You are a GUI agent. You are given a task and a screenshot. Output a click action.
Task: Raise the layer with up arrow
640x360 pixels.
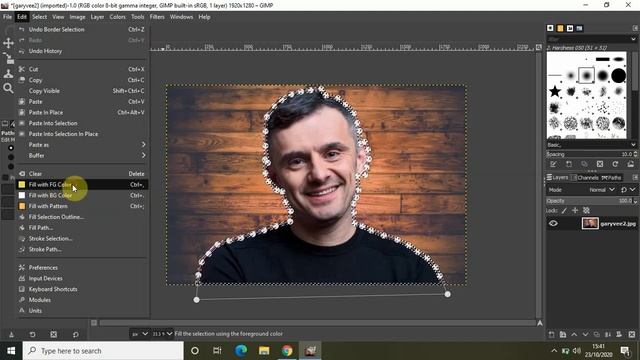574,335
